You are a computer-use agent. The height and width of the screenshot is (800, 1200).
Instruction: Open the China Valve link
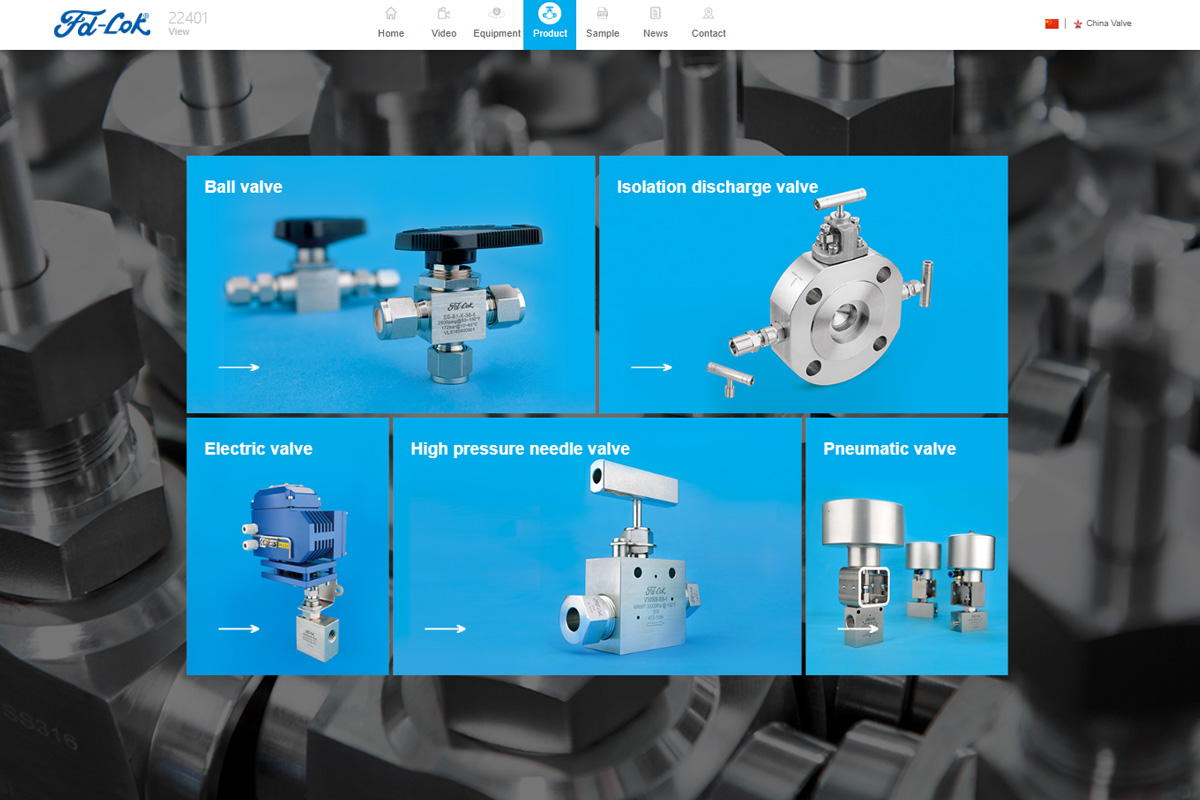[1108, 24]
